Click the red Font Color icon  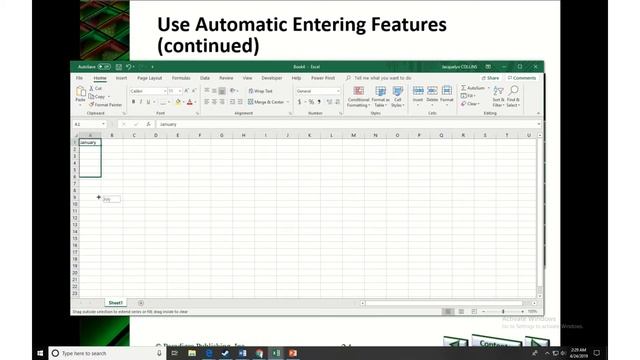click(190, 102)
